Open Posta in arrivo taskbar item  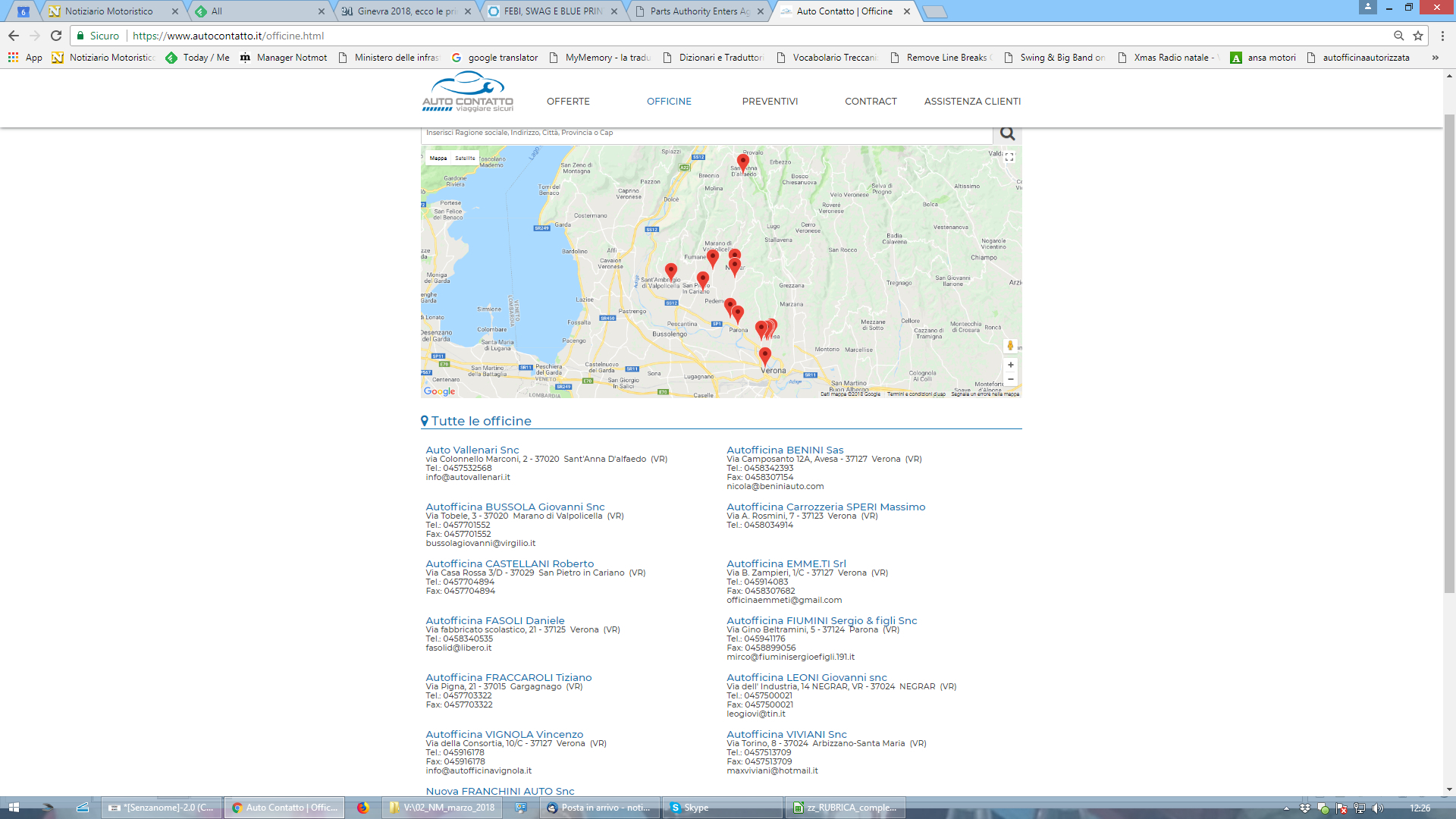click(601, 808)
